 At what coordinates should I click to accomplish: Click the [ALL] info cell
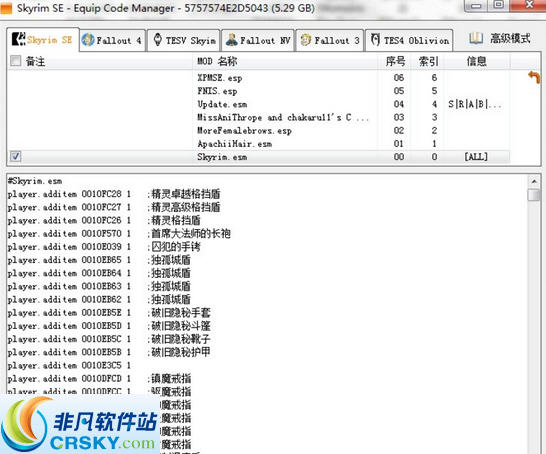coord(476,157)
